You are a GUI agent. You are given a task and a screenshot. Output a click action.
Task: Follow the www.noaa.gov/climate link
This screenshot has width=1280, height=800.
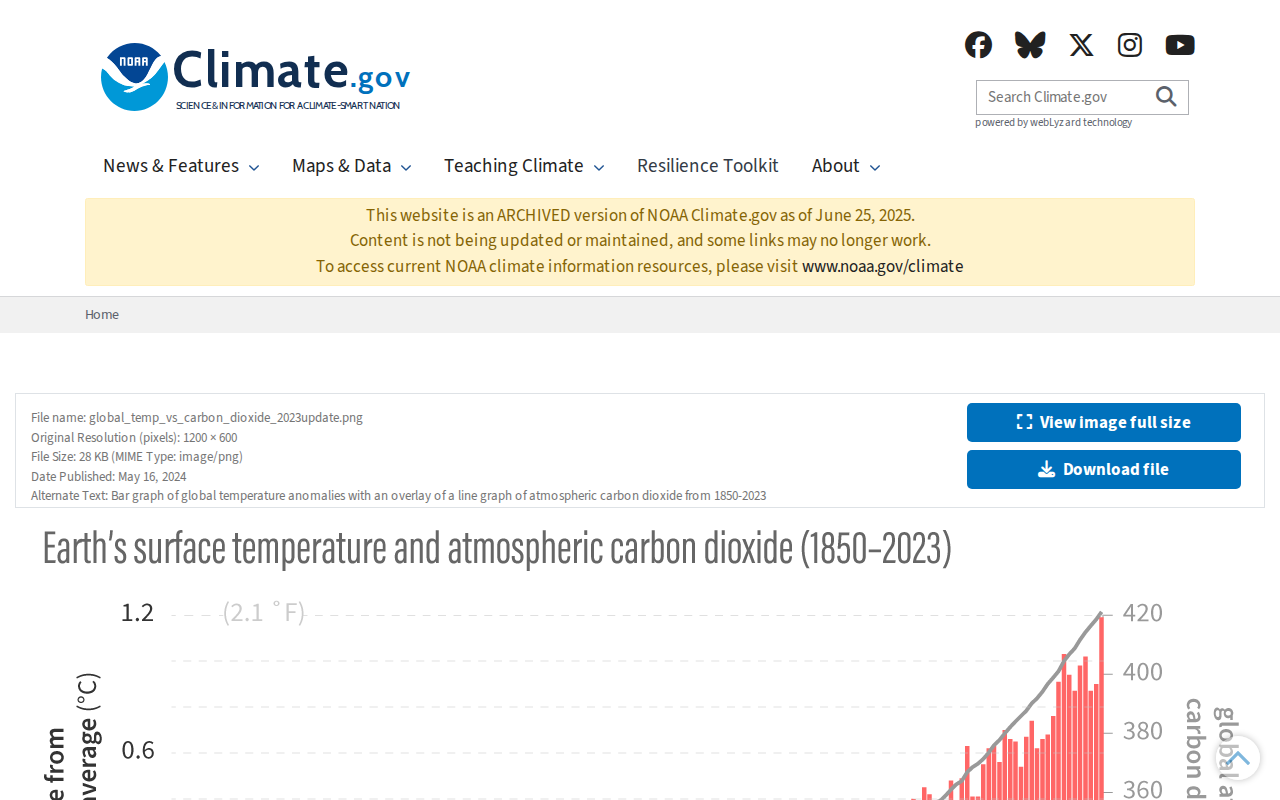point(883,266)
